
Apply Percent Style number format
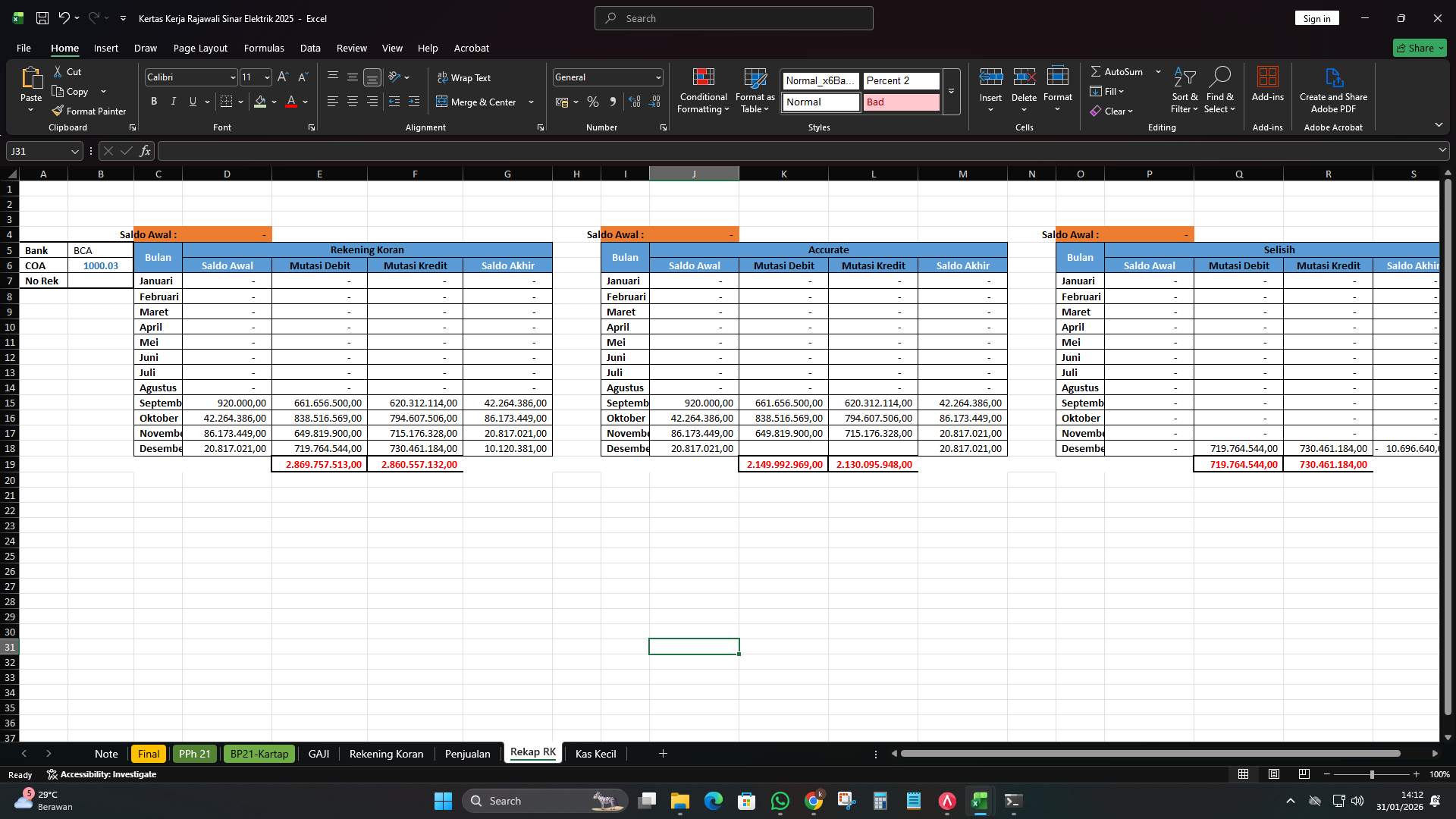593,102
